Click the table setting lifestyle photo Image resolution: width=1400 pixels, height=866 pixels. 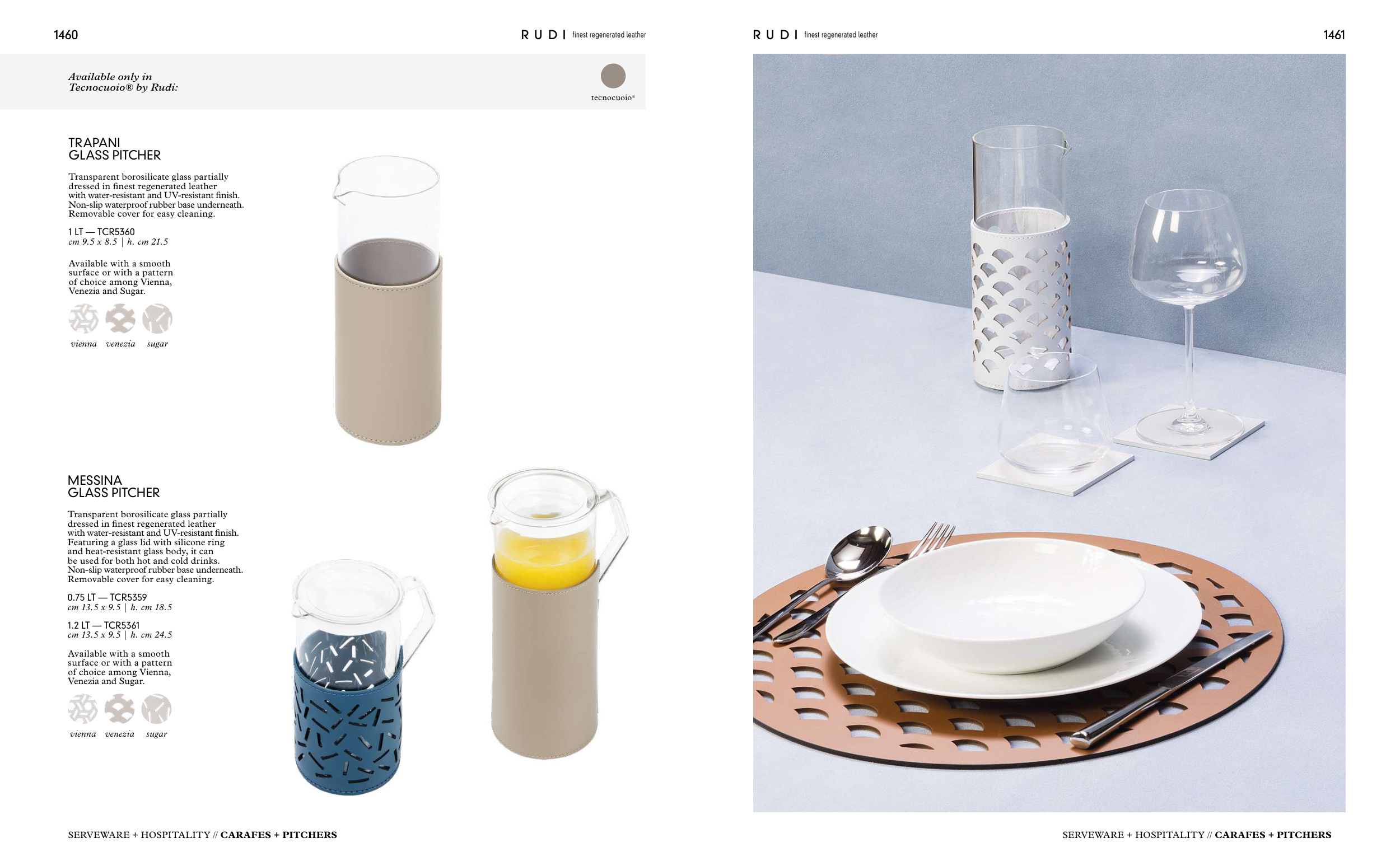tap(1049, 433)
